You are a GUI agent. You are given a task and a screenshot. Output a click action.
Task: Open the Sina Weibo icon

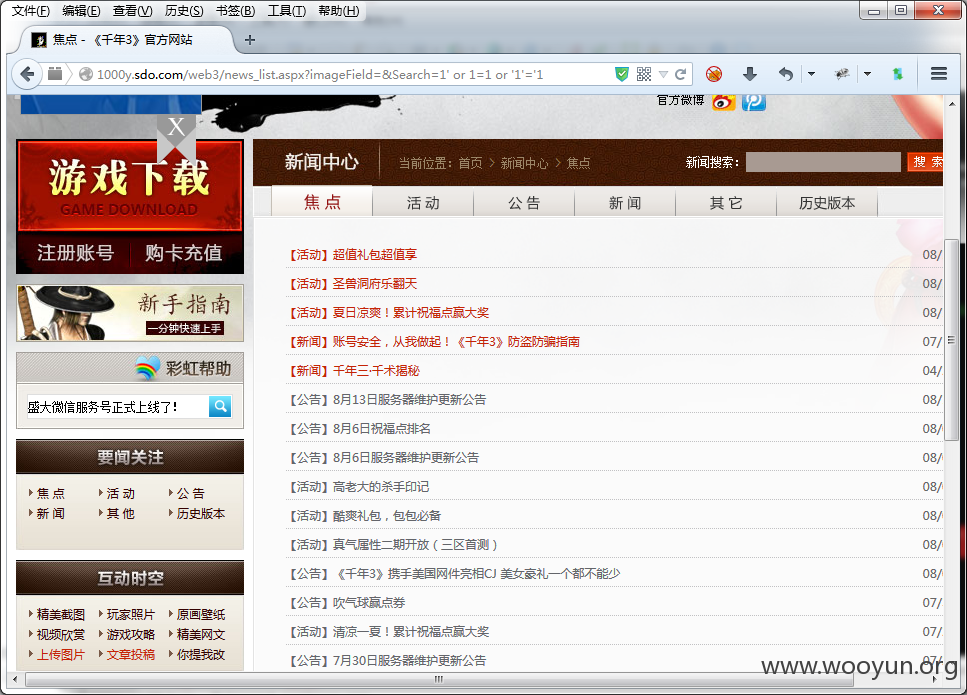723,102
